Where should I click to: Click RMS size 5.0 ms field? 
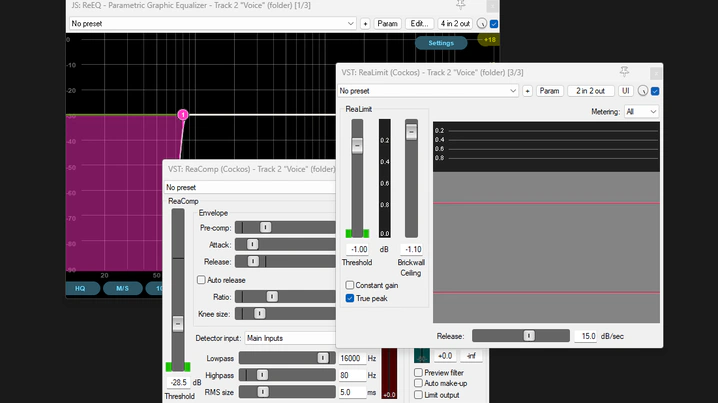click(352, 392)
